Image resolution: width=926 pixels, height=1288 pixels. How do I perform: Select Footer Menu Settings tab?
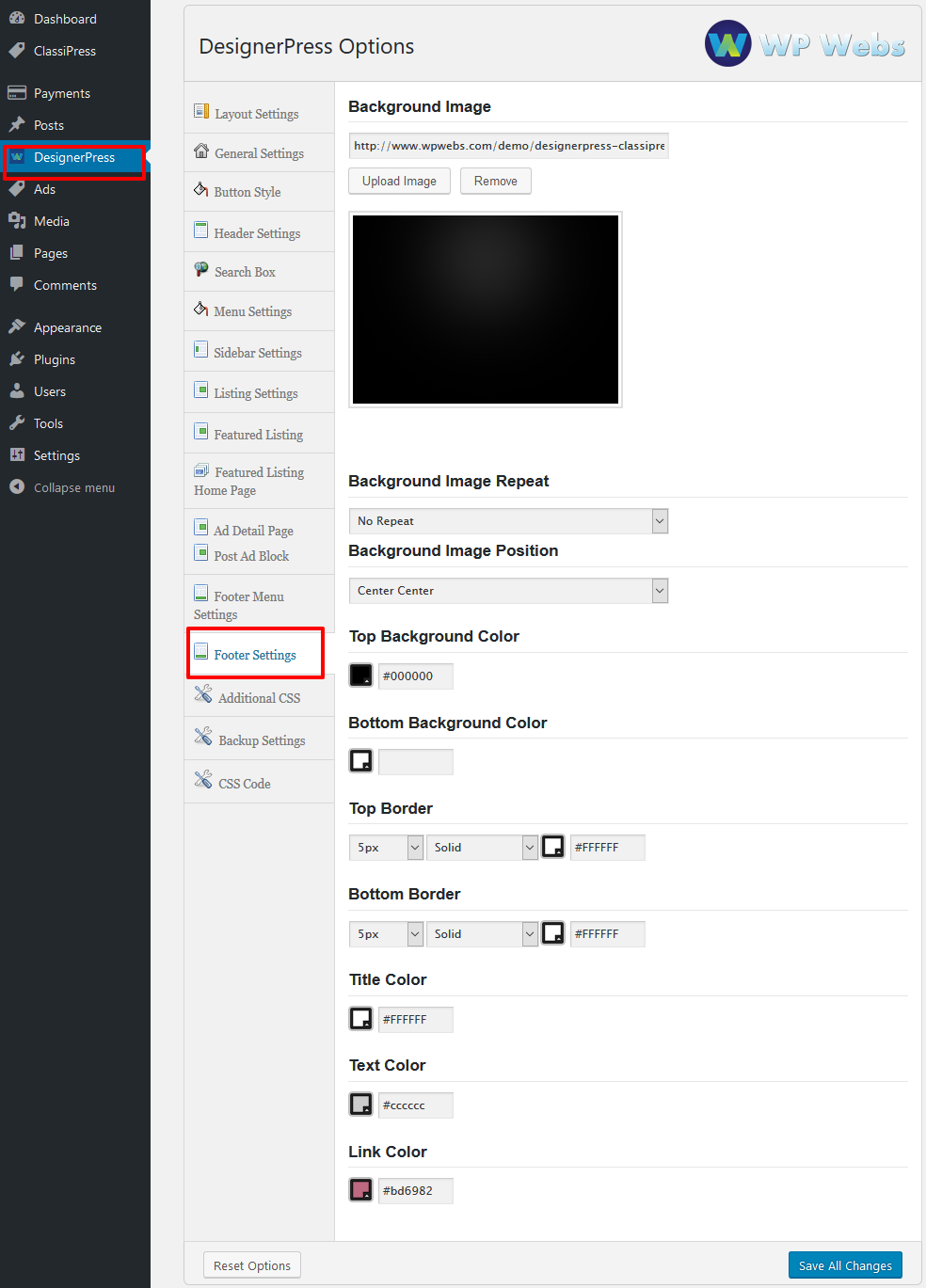(x=259, y=605)
